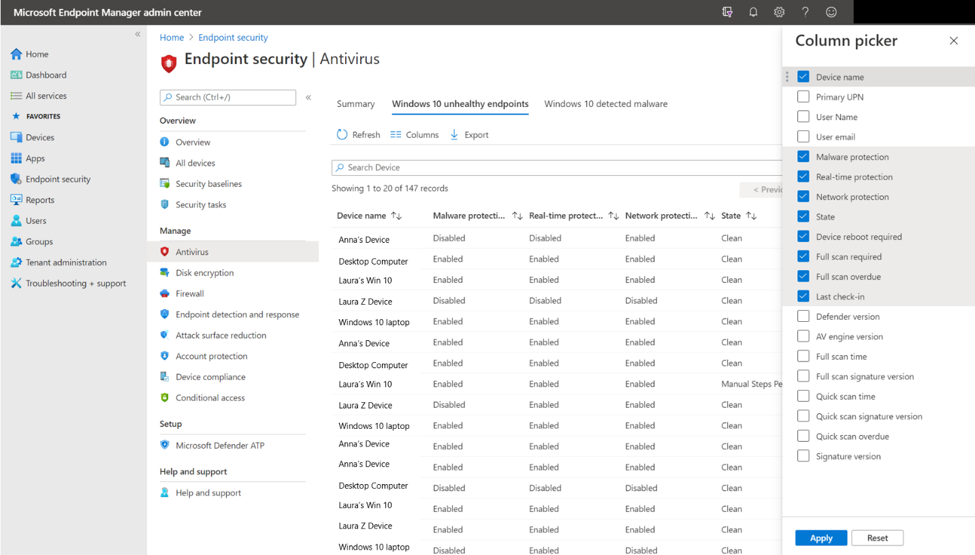Check the User Name column checkbox
Image resolution: width=975 pixels, height=555 pixels.
pos(803,116)
